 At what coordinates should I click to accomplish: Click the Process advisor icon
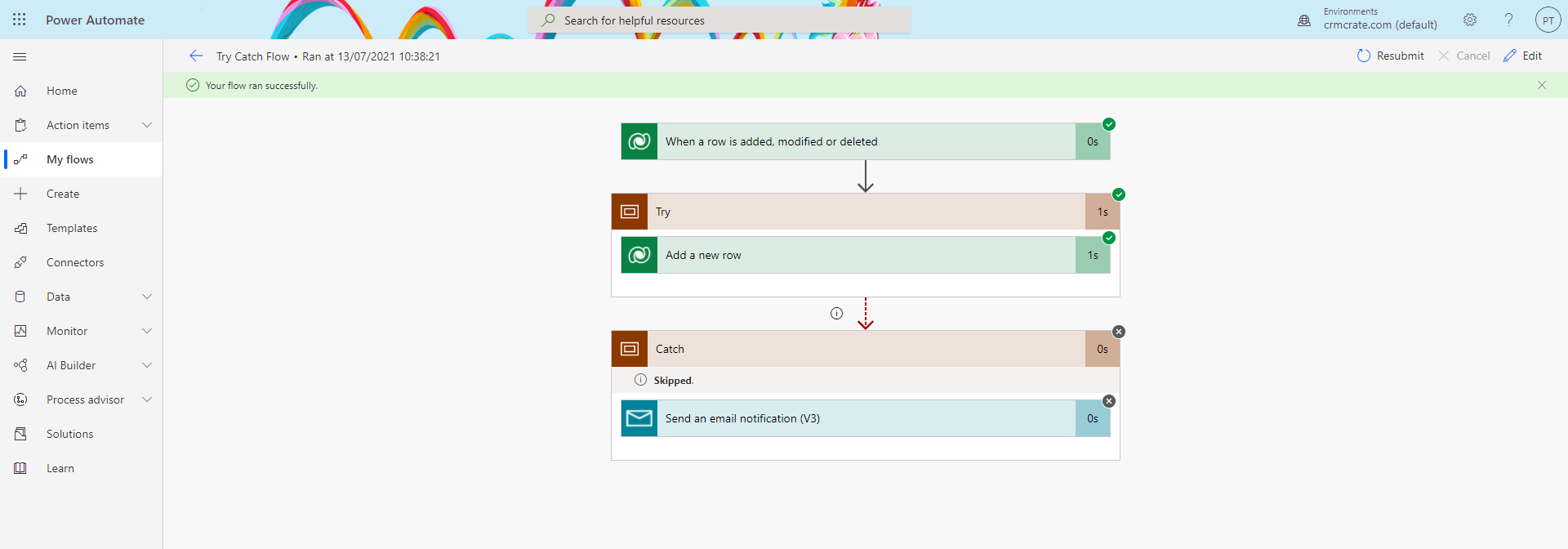coord(21,399)
